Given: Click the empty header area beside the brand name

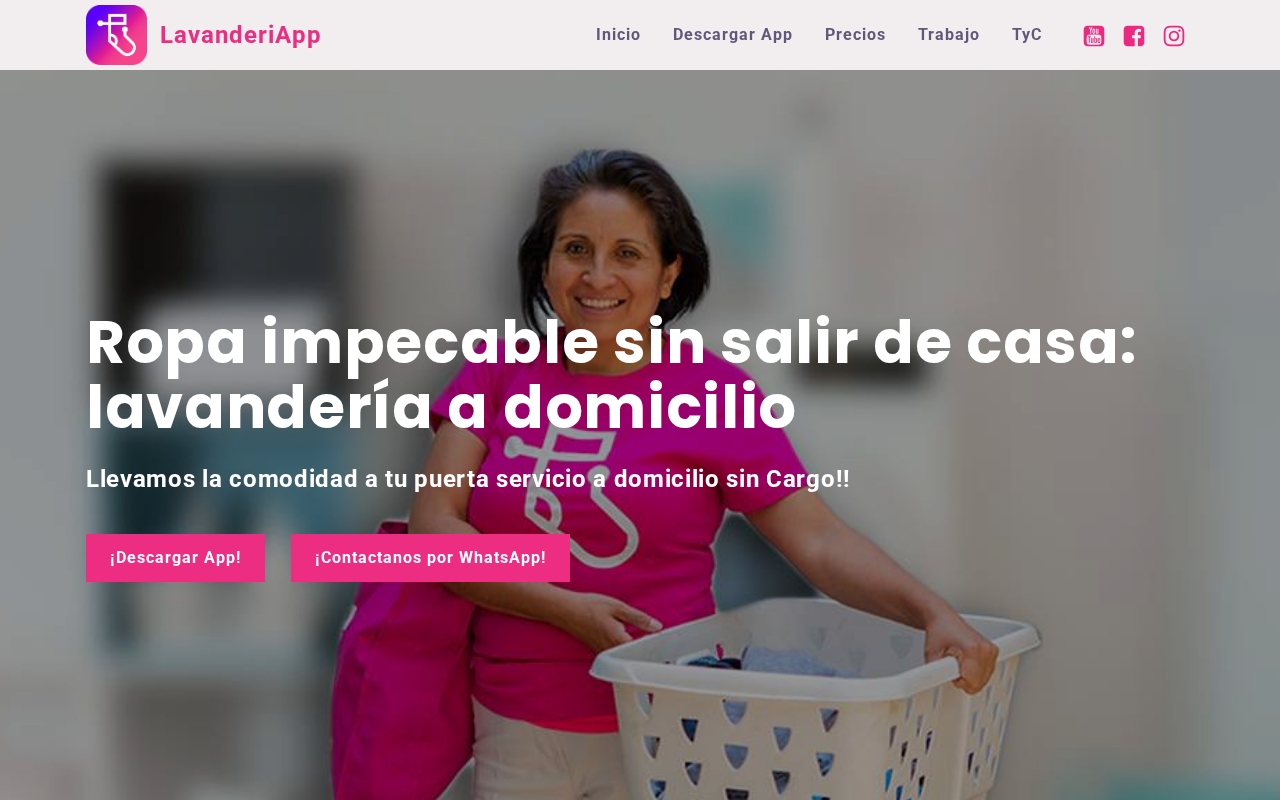Looking at the screenshot, I should click(455, 35).
